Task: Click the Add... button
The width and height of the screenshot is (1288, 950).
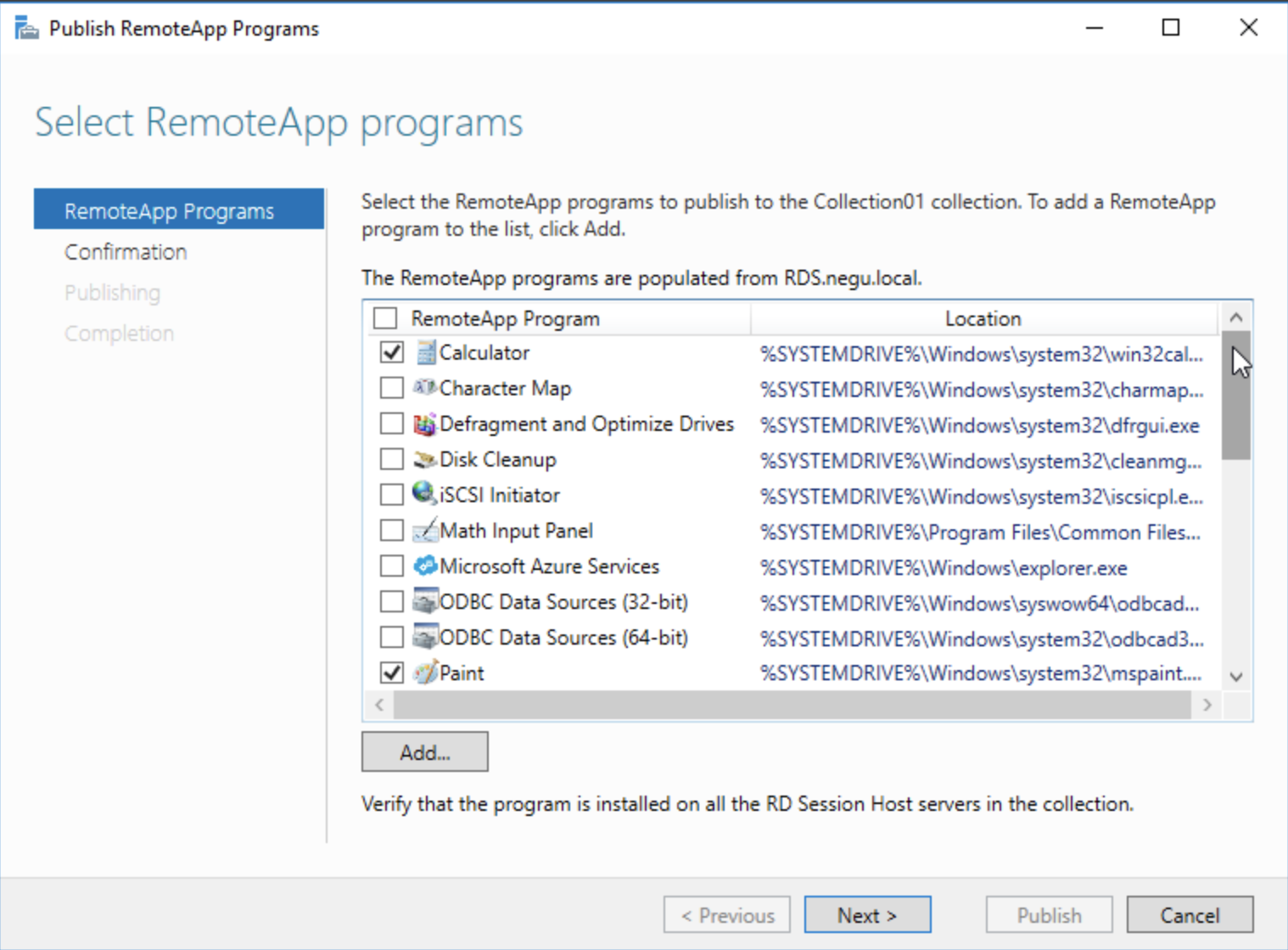Action: coord(424,752)
